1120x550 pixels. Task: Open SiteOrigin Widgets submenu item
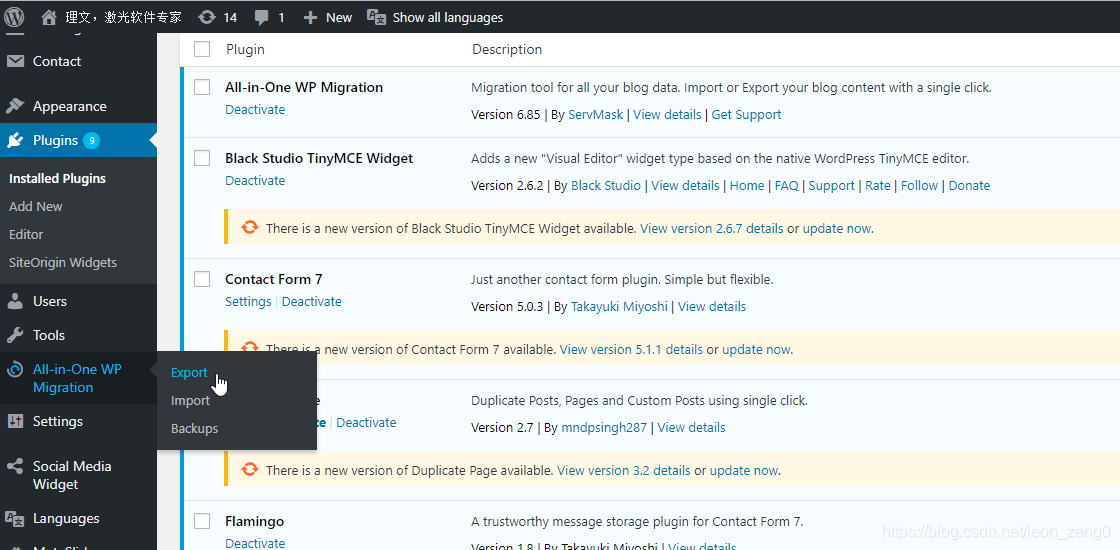[63, 262]
